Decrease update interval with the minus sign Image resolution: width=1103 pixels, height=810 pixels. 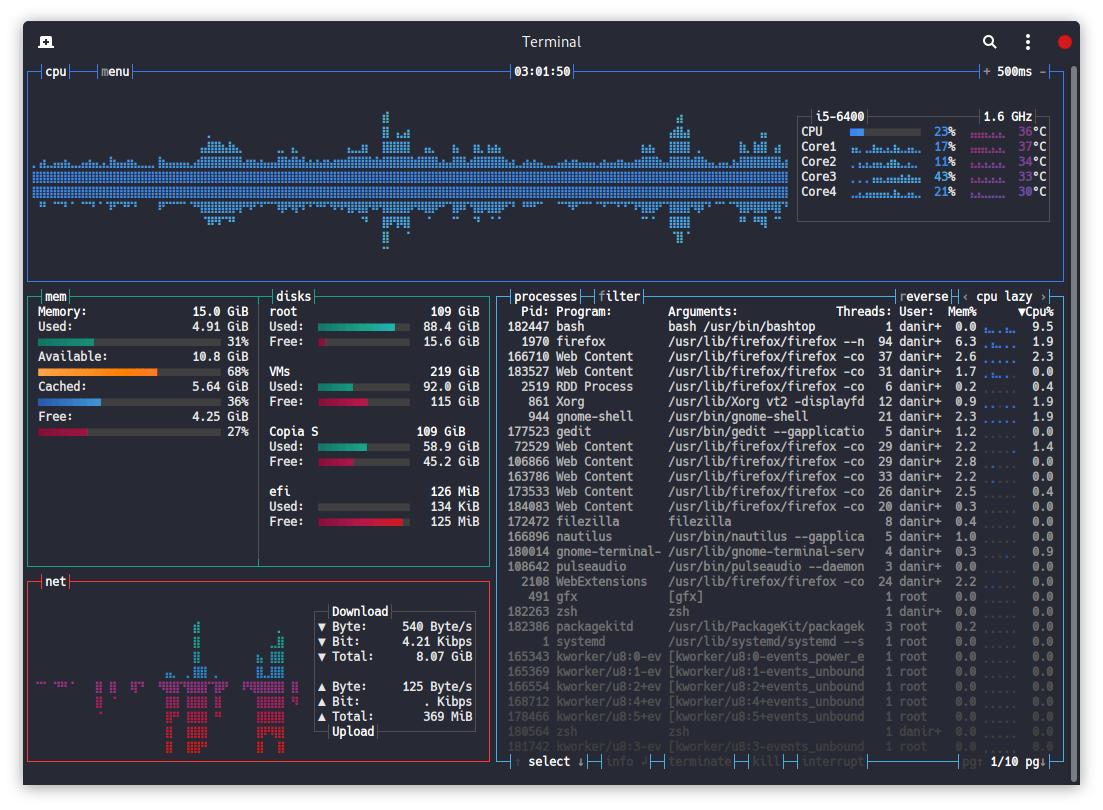(1043, 72)
